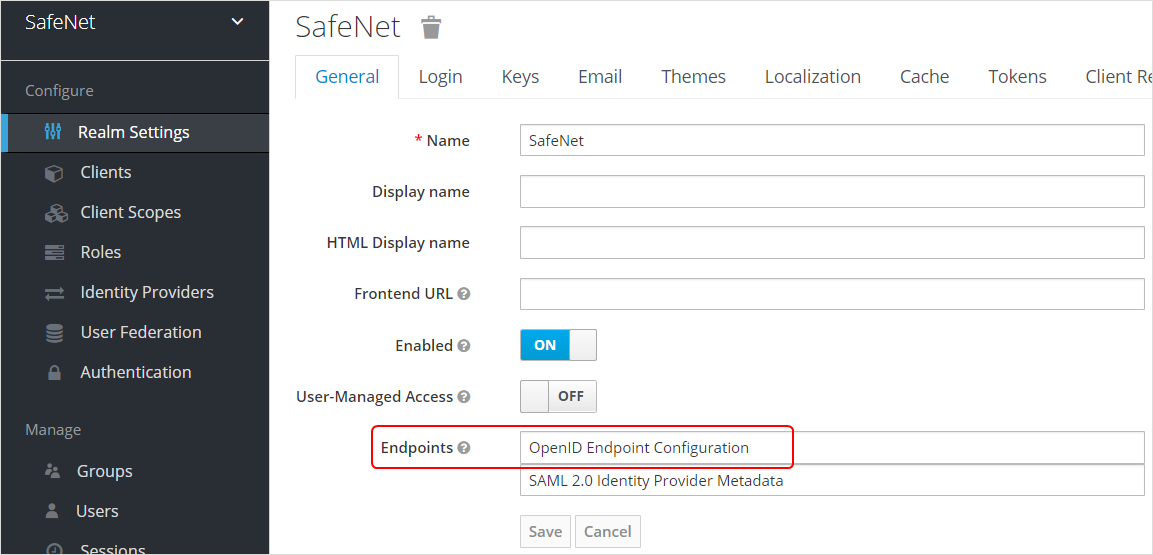Click the Clients cube icon
This screenshot has width=1153, height=555.
[54, 173]
